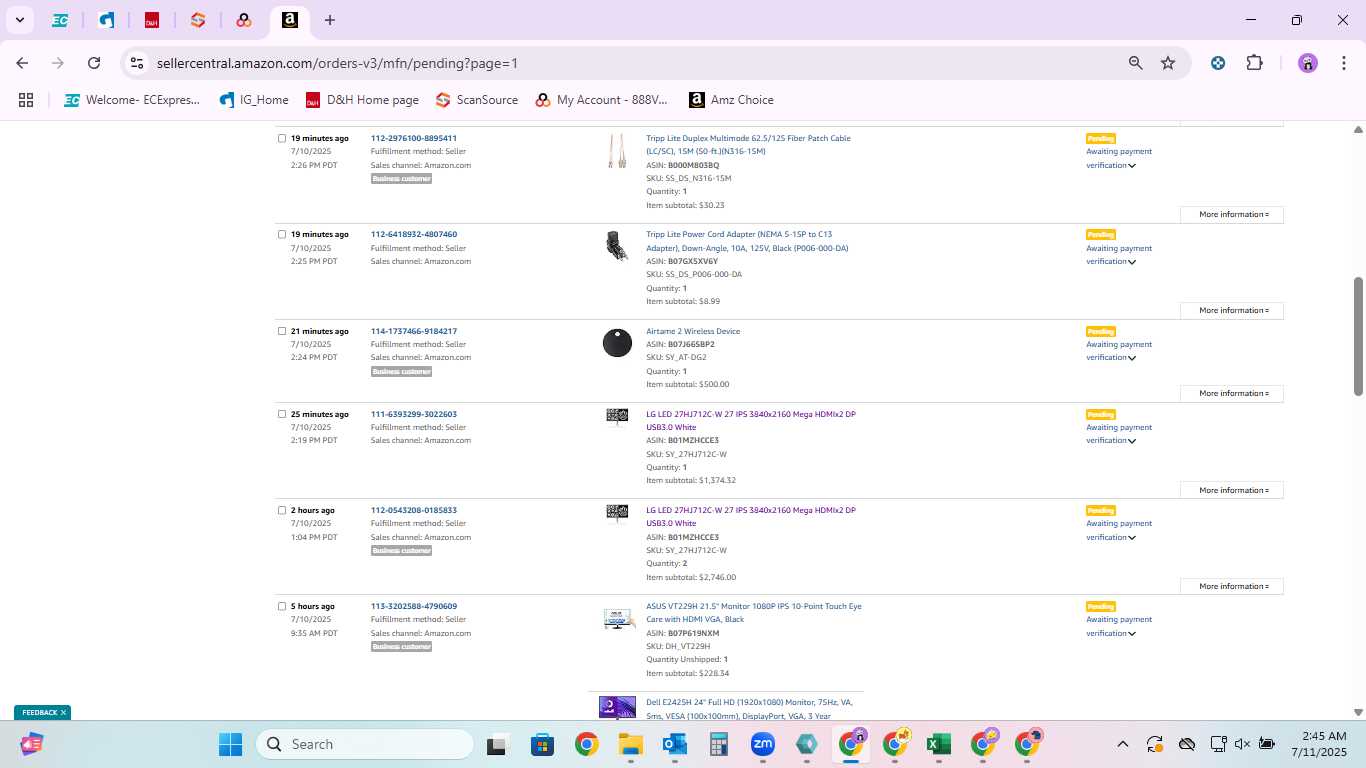Click ASIN text B07J665BP2
The image size is (1366, 768).
[691, 344]
